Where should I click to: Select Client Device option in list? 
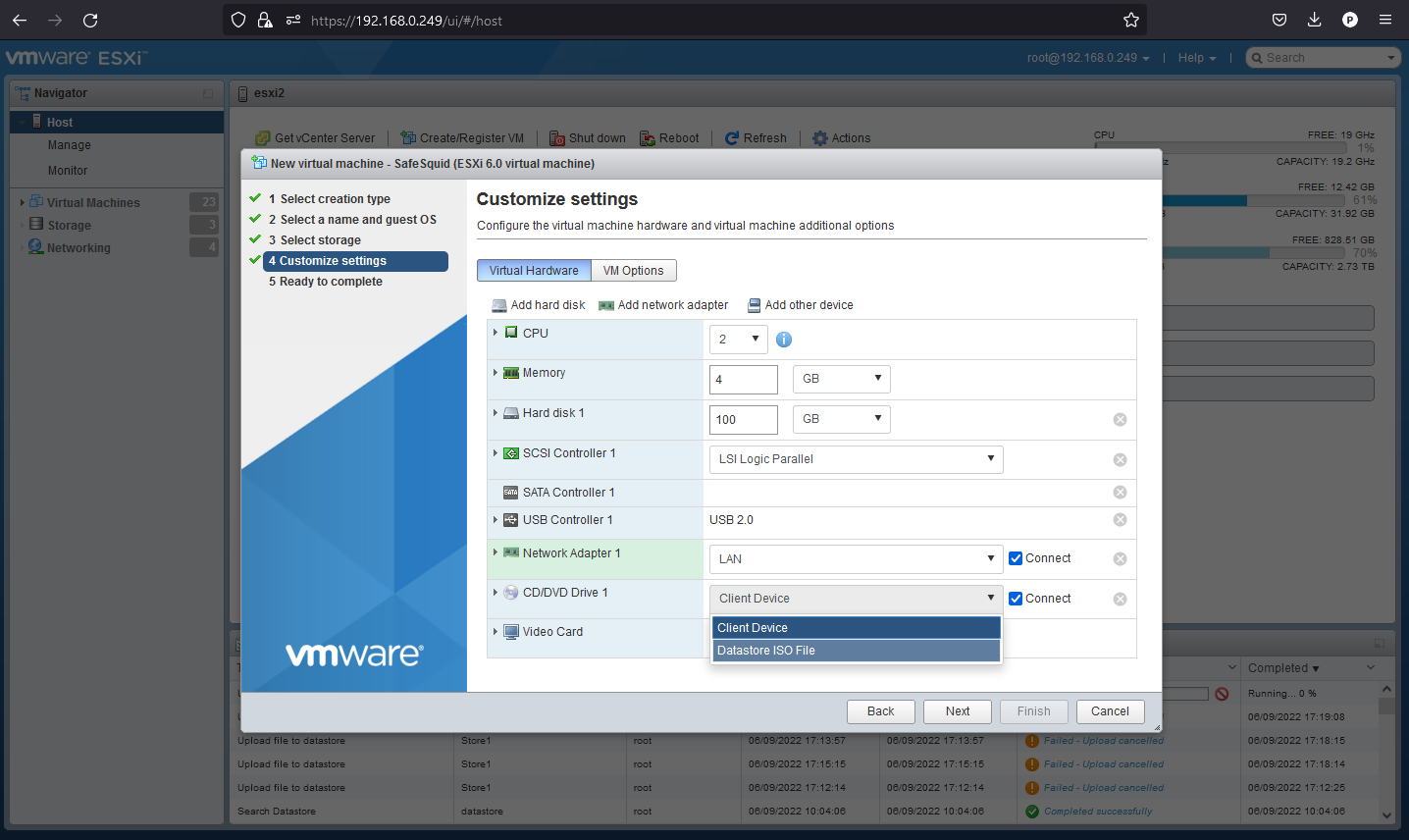(x=856, y=628)
